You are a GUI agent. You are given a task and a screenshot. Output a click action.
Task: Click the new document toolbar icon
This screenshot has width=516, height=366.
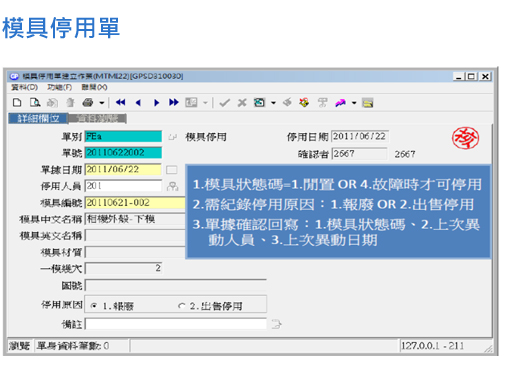click(x=17, y=103)
